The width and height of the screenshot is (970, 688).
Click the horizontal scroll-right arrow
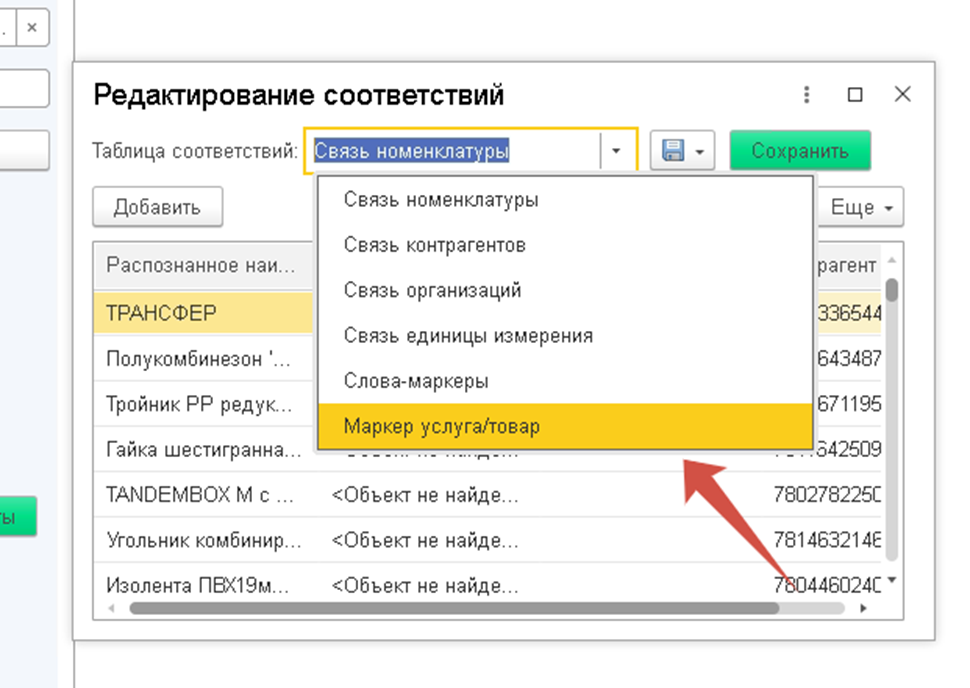pyautogui.click(x=863, y=608)
